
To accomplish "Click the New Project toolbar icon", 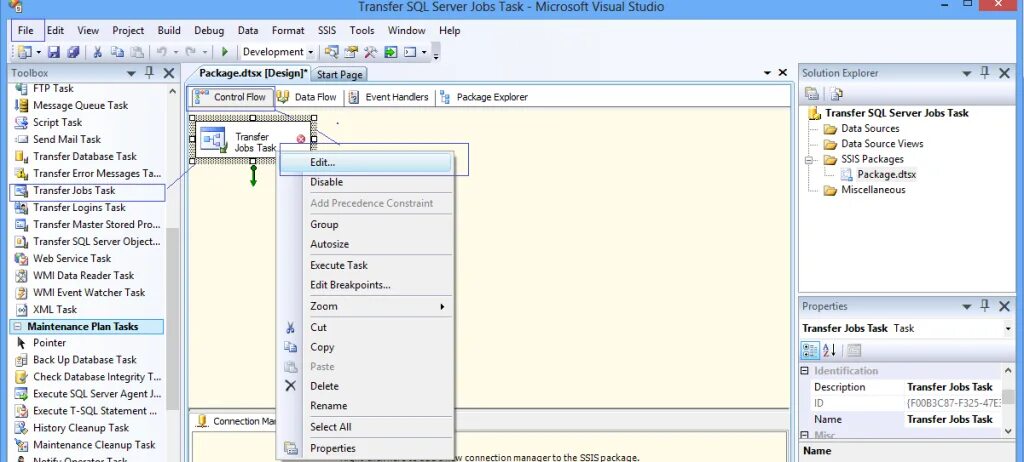I will pos(25,52).
